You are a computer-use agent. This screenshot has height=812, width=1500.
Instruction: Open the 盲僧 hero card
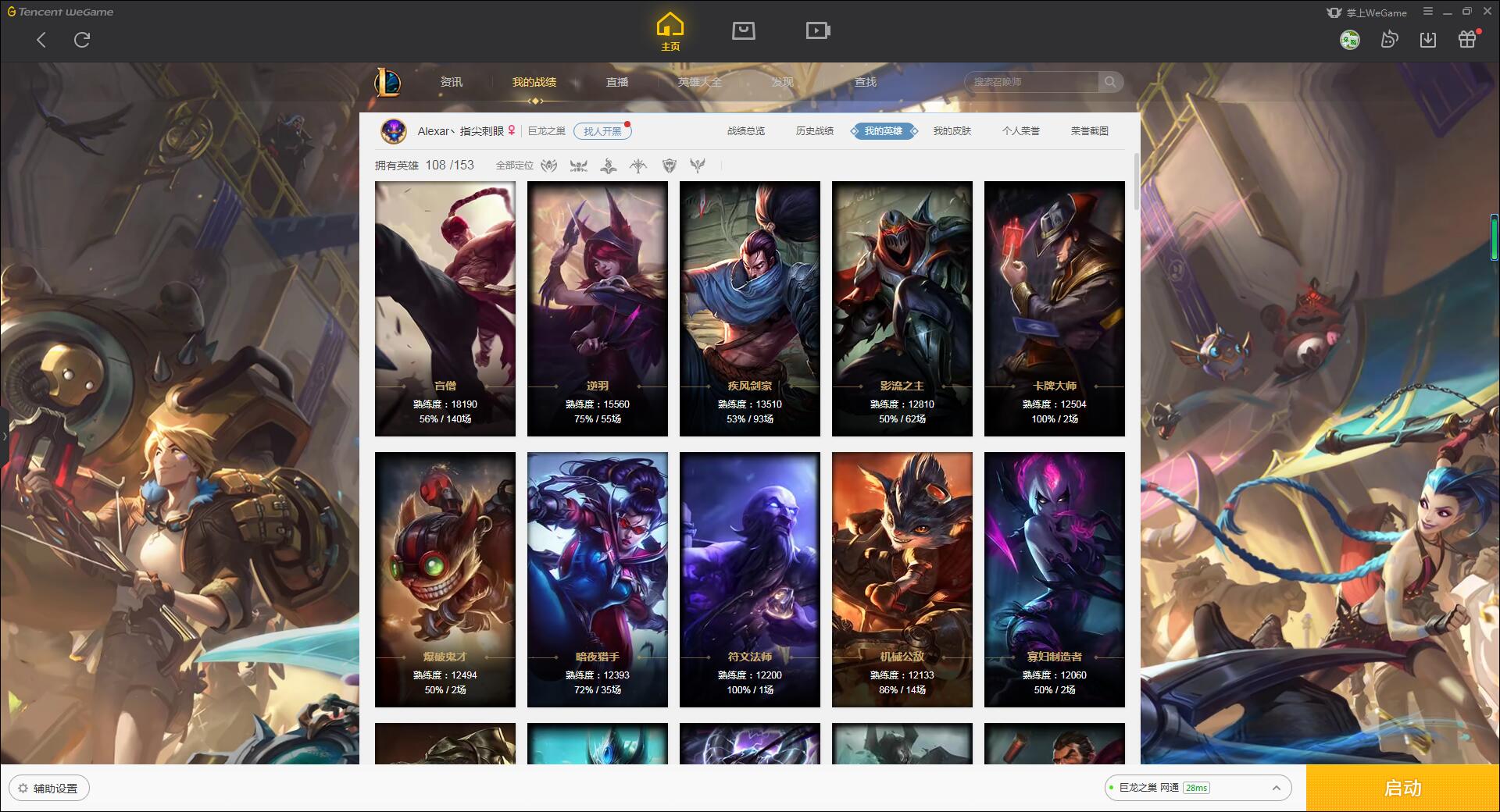(x=445, y=308)
